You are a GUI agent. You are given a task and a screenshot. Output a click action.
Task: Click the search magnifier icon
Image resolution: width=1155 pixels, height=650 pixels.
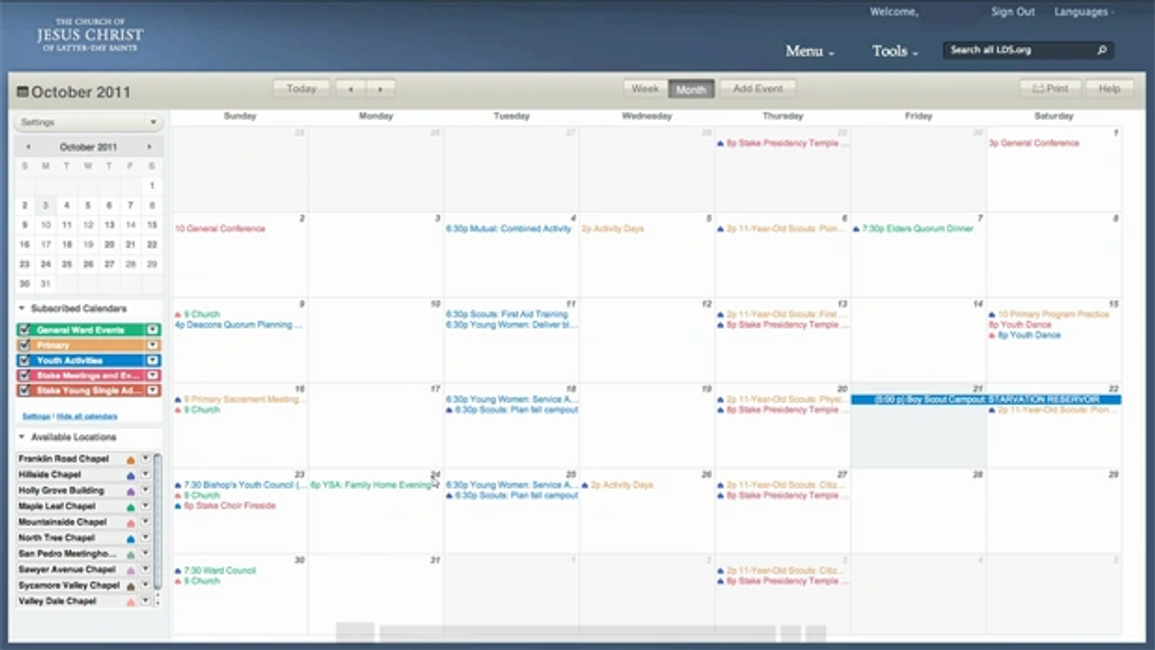(1102, 50)
